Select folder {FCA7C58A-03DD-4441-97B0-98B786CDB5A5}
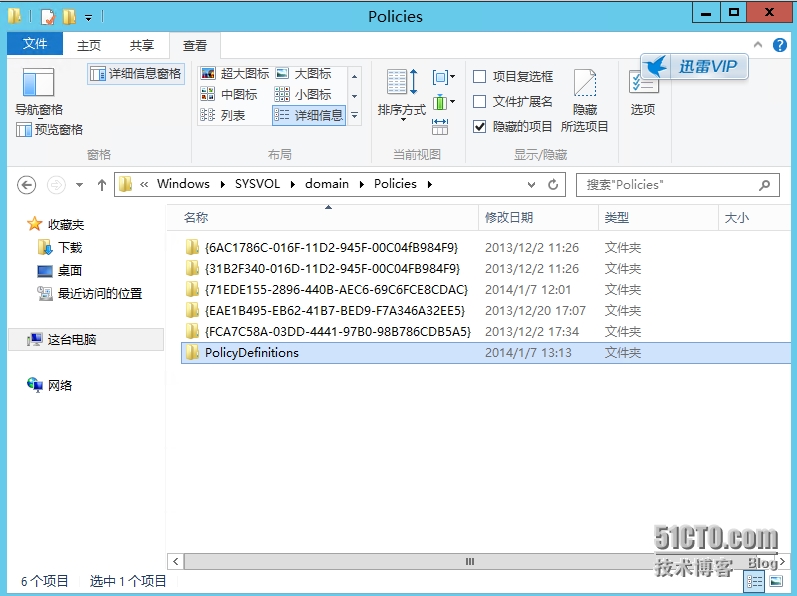This screenshot has height=596, width=797. (337, 332)
